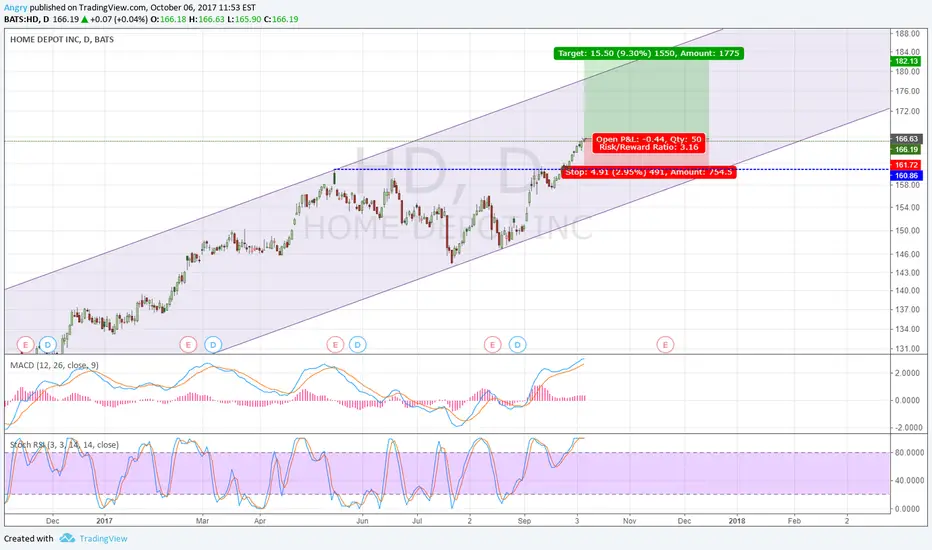Click the BATS:HD, D symbol header
932x550 pixels.
pyautogui.click(x=27, y=19)
